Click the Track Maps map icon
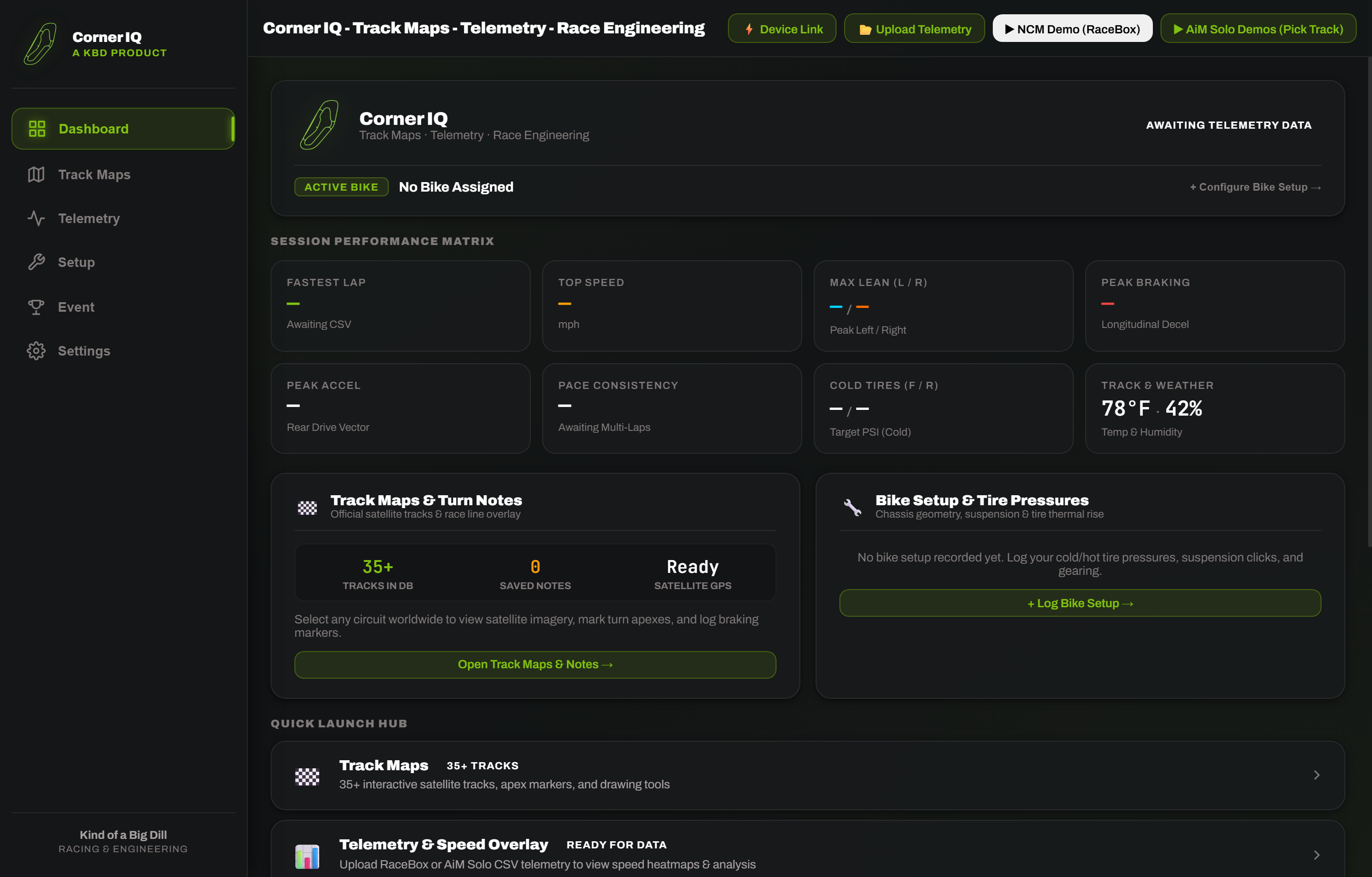 tap(37, 174)
